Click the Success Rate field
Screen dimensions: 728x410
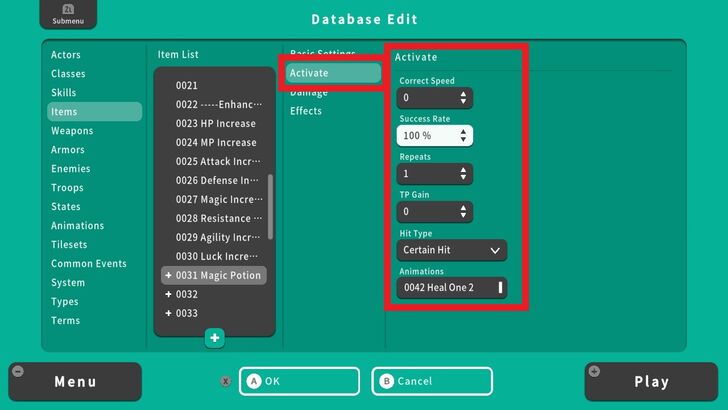pos(434,136)
